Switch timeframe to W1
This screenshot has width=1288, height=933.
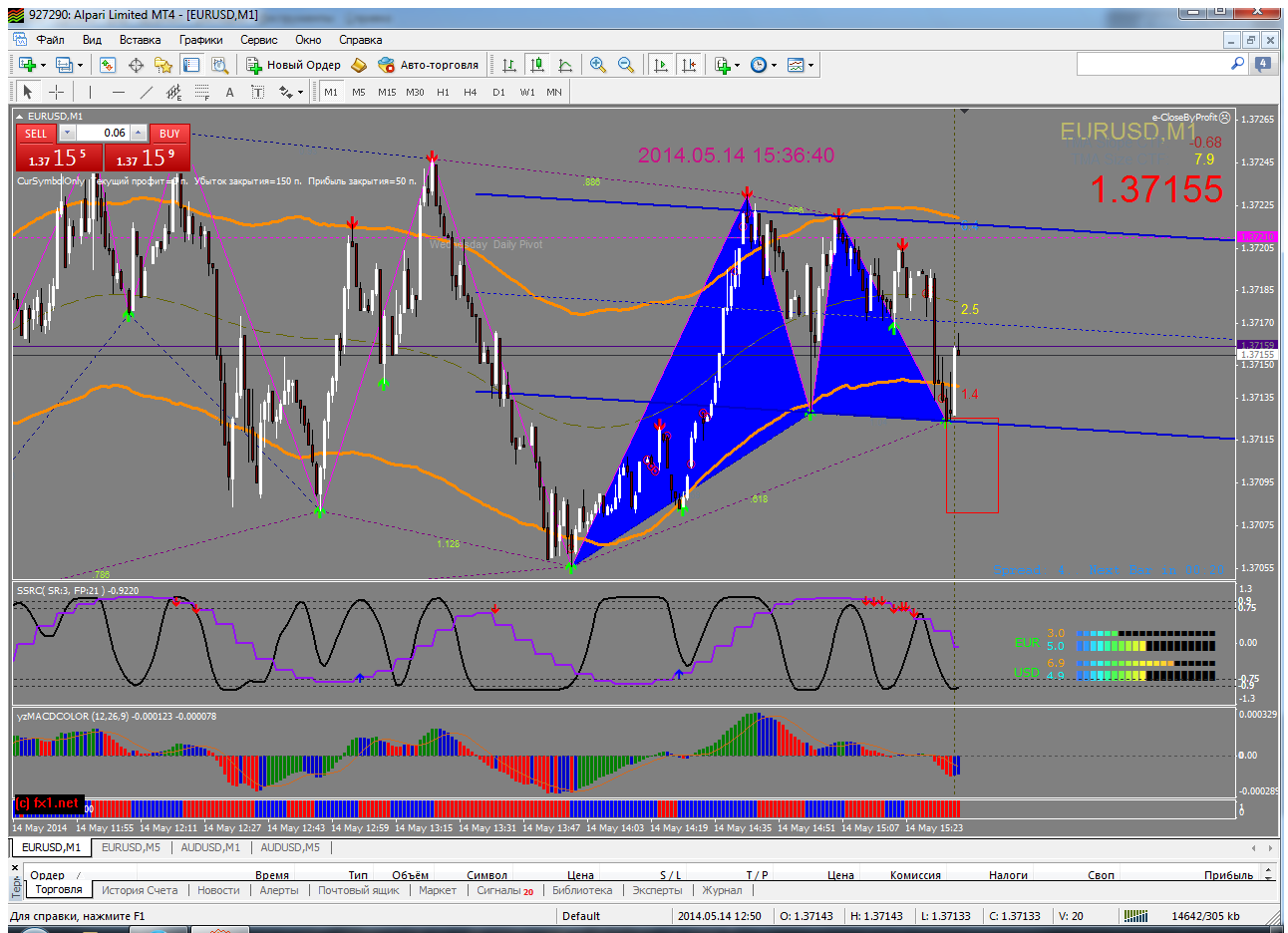pos(526,92)
